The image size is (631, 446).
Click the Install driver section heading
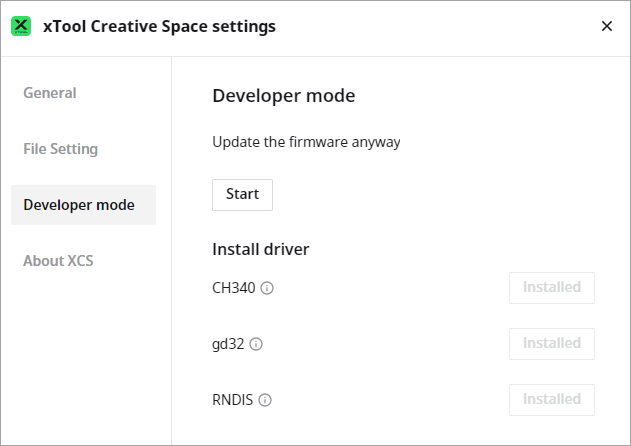[x=261, y=249]
